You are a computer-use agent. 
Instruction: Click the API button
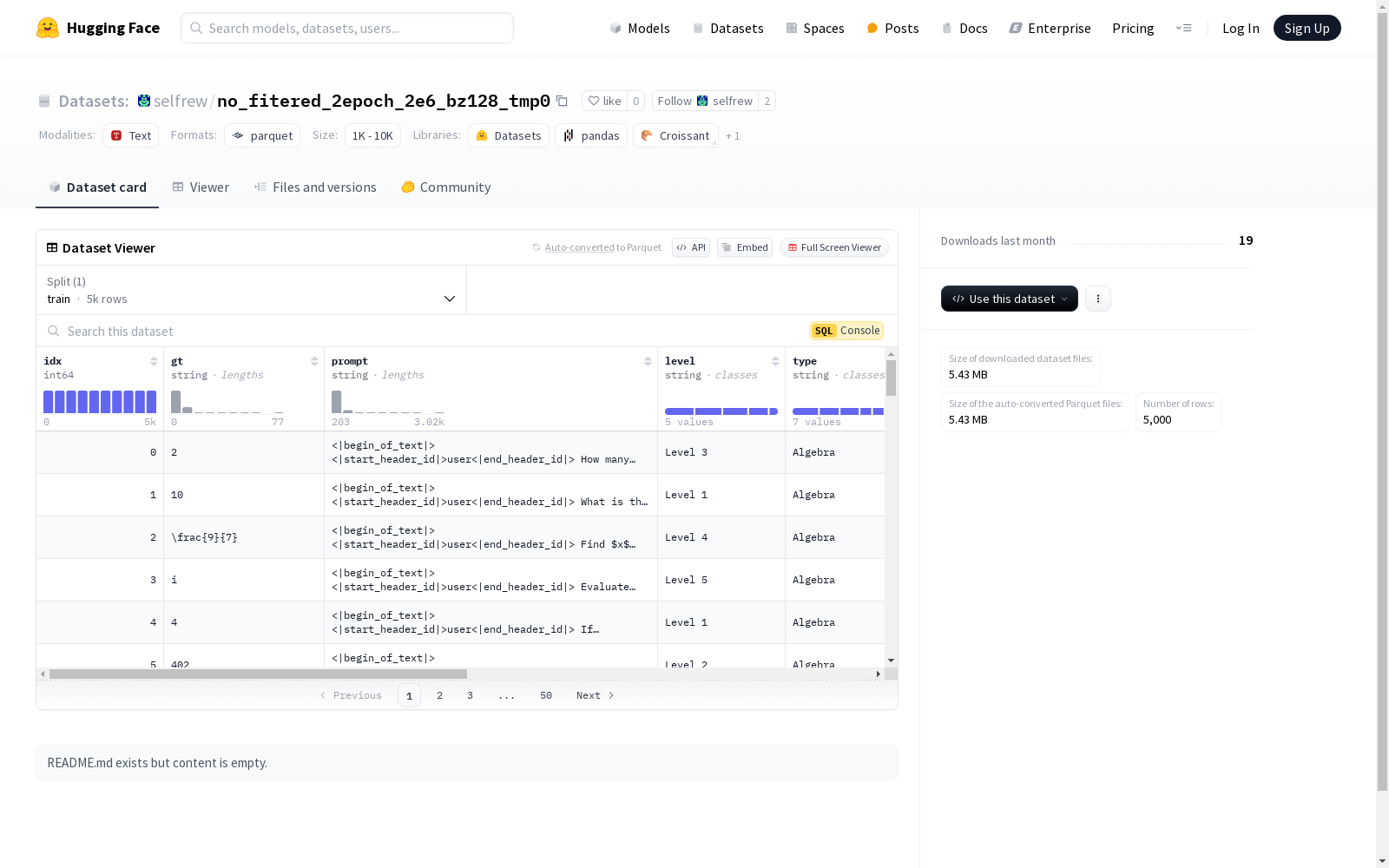tap(691, 247)
